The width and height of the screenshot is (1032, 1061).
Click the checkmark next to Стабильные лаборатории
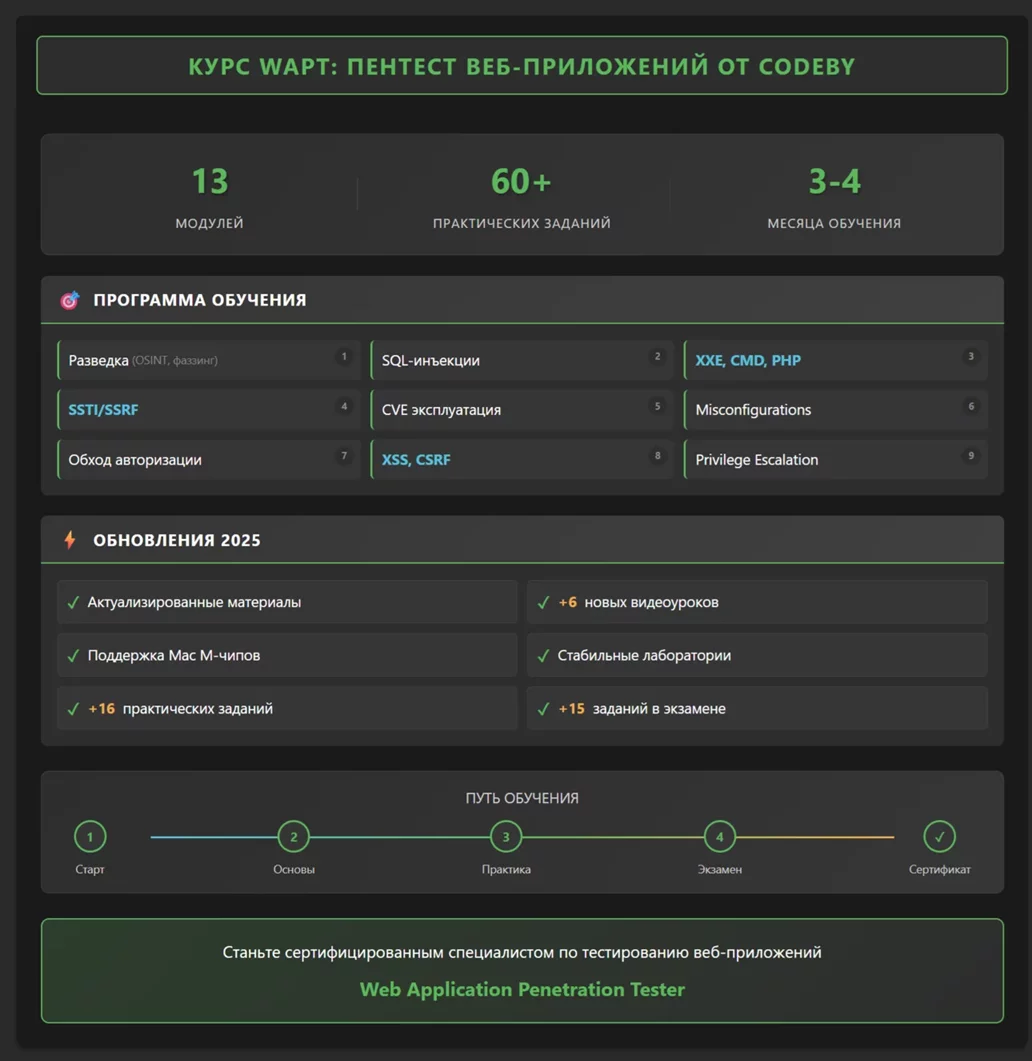click(543, 656)
